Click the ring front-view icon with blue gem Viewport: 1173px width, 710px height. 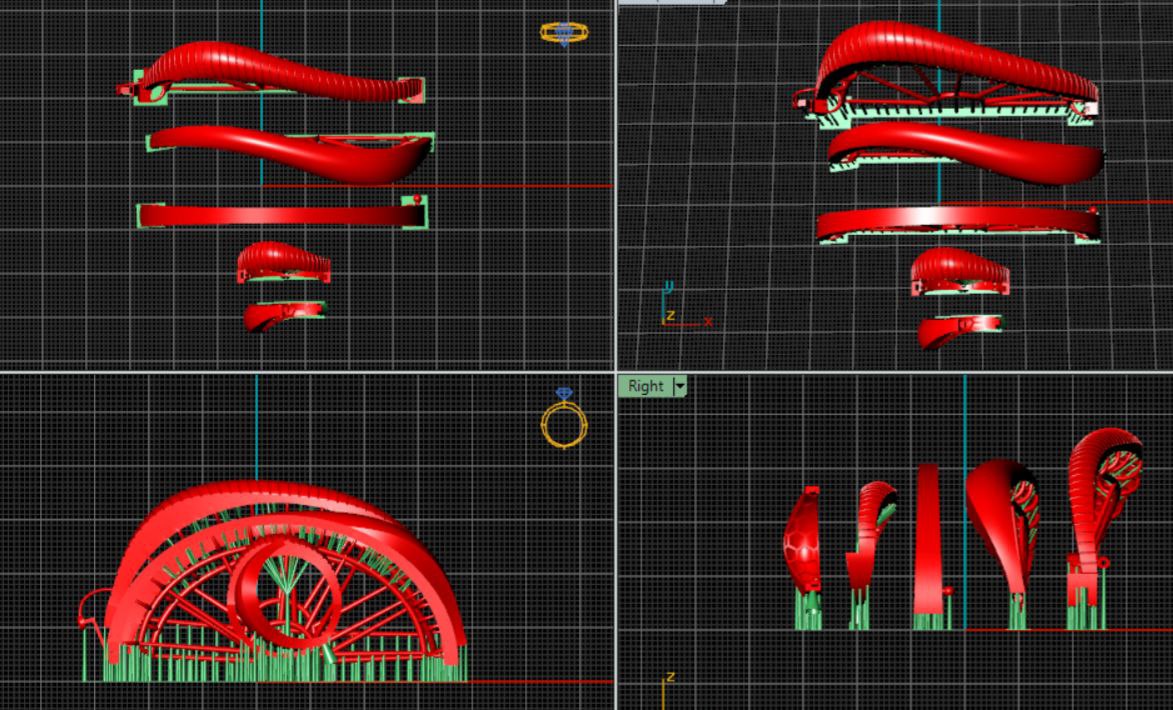(564, 418)
